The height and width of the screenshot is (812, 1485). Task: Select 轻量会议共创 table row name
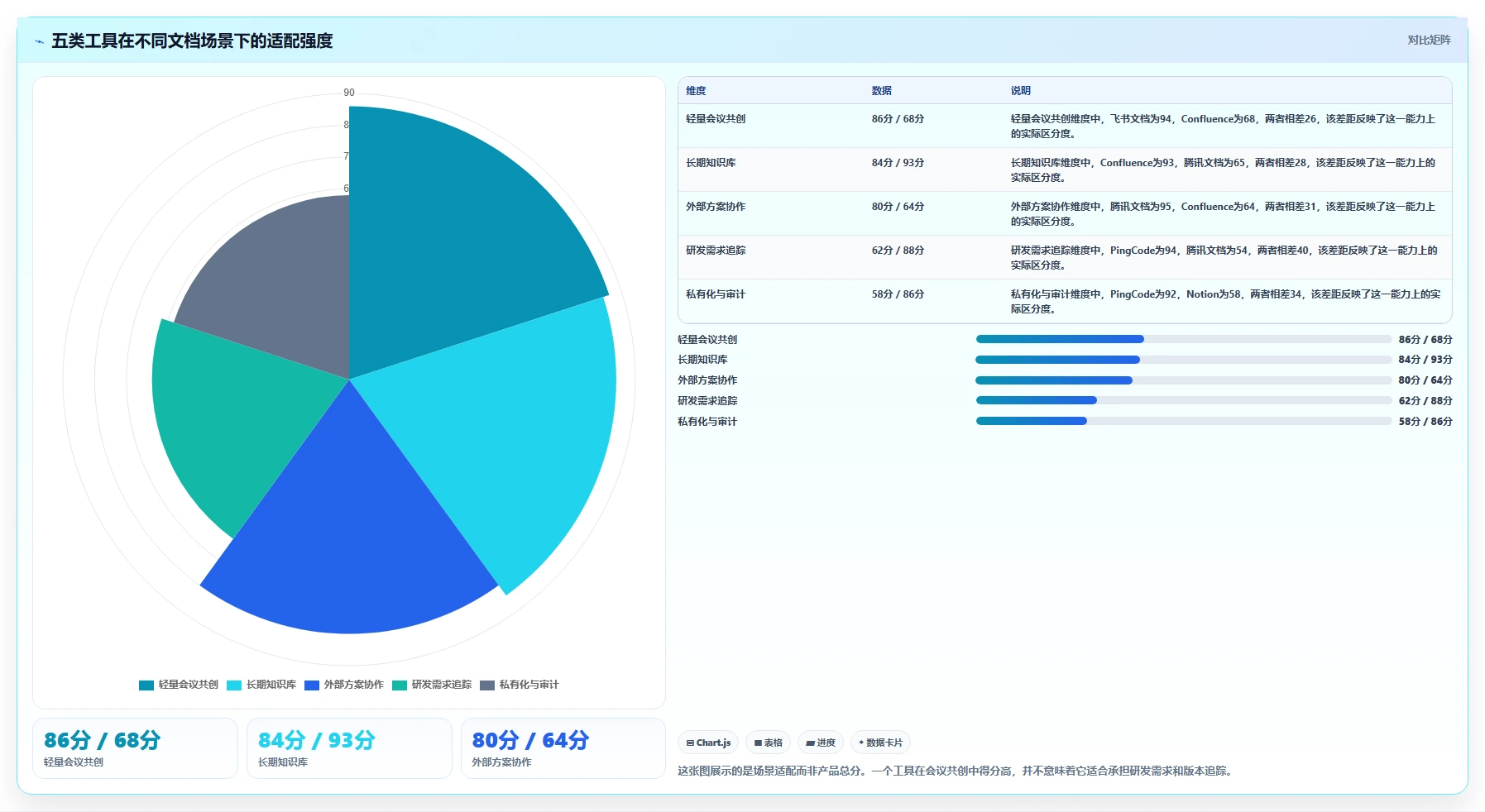(716, 119)
